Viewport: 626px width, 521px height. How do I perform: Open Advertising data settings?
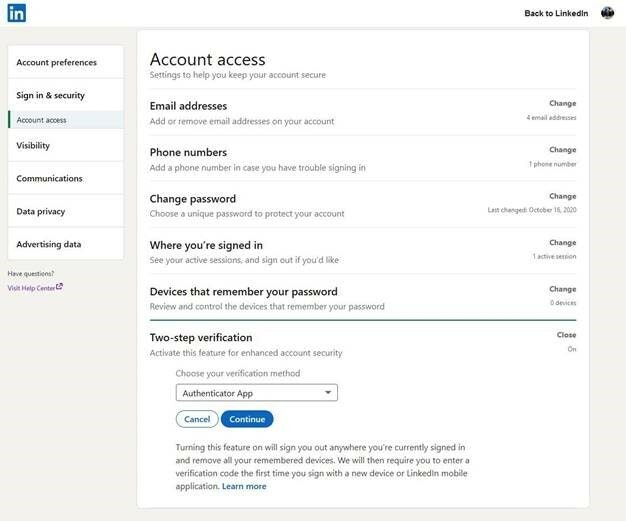click(x=49, y=244)
